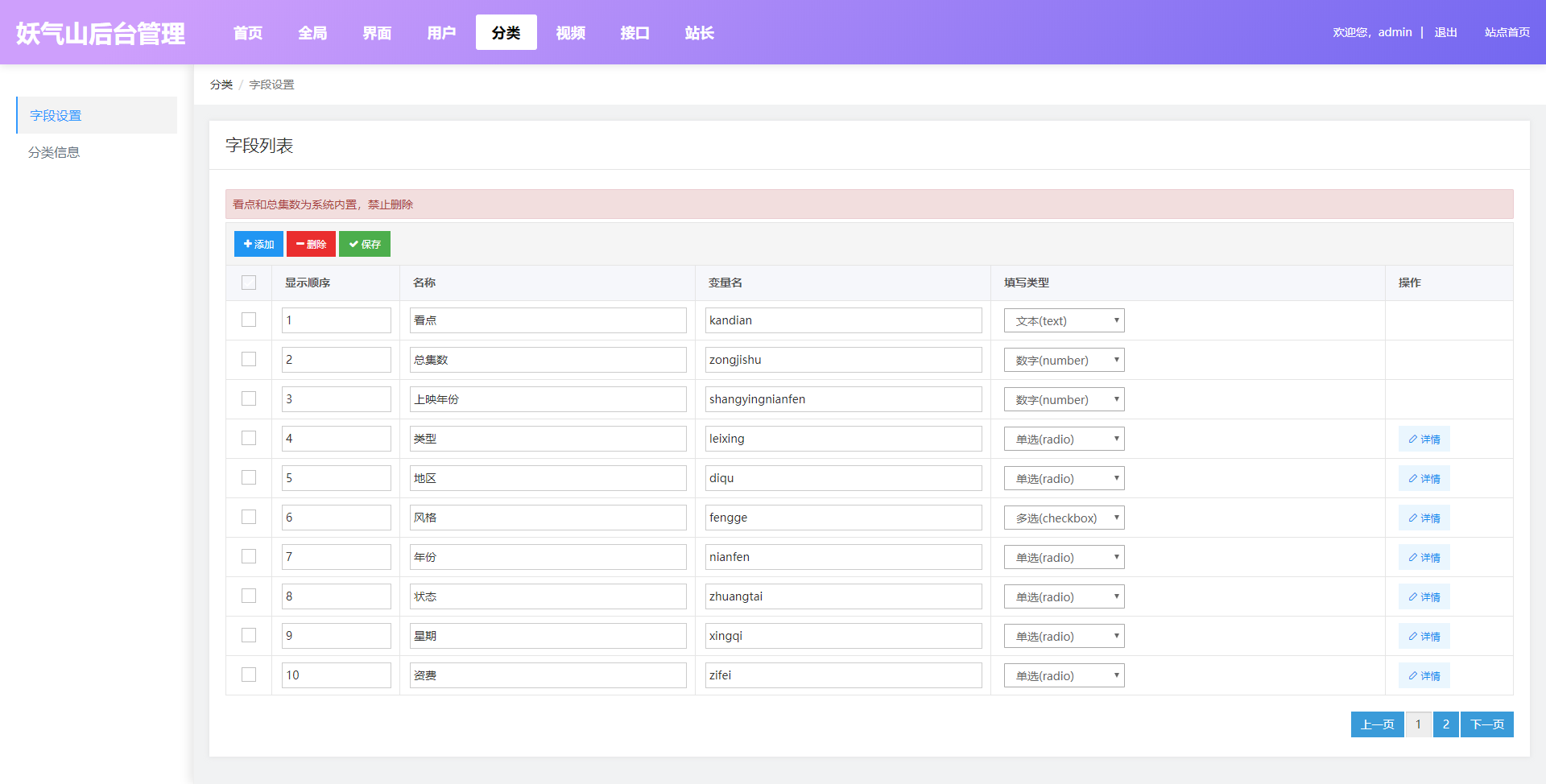This screenshot has height=784, width=1546.
Task: Check the box for the 上映年份 row
Action: pos(249,398)
